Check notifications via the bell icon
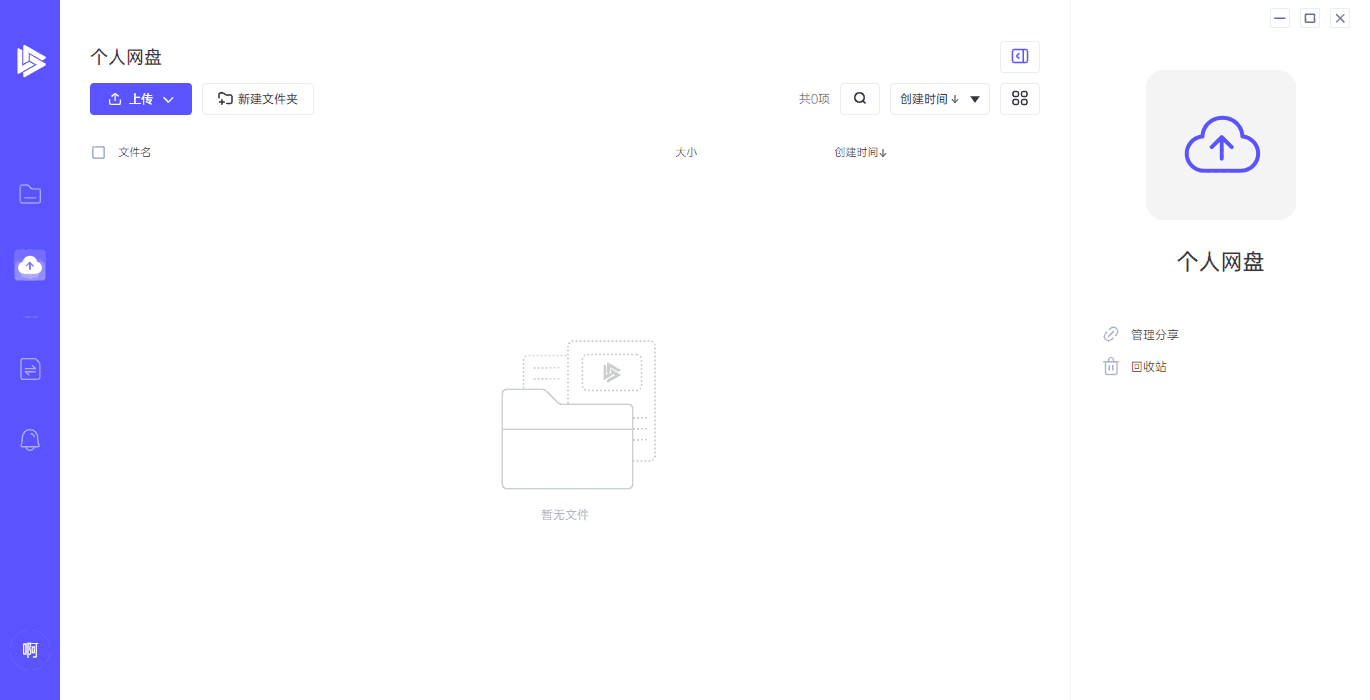The height and width of the screenshot is (700, 1370). [30, 440]
